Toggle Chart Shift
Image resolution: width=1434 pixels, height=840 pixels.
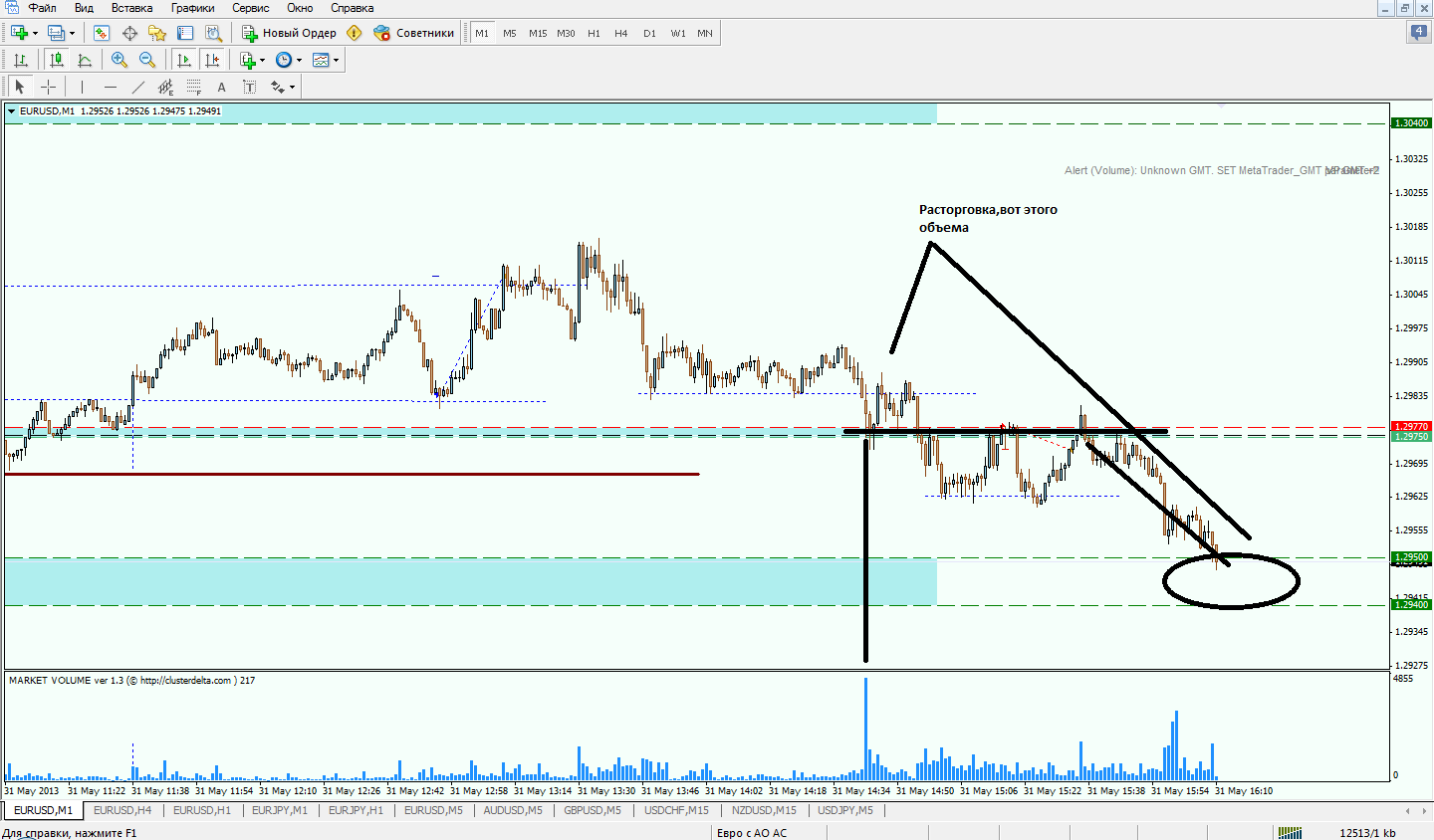(212, 60)
